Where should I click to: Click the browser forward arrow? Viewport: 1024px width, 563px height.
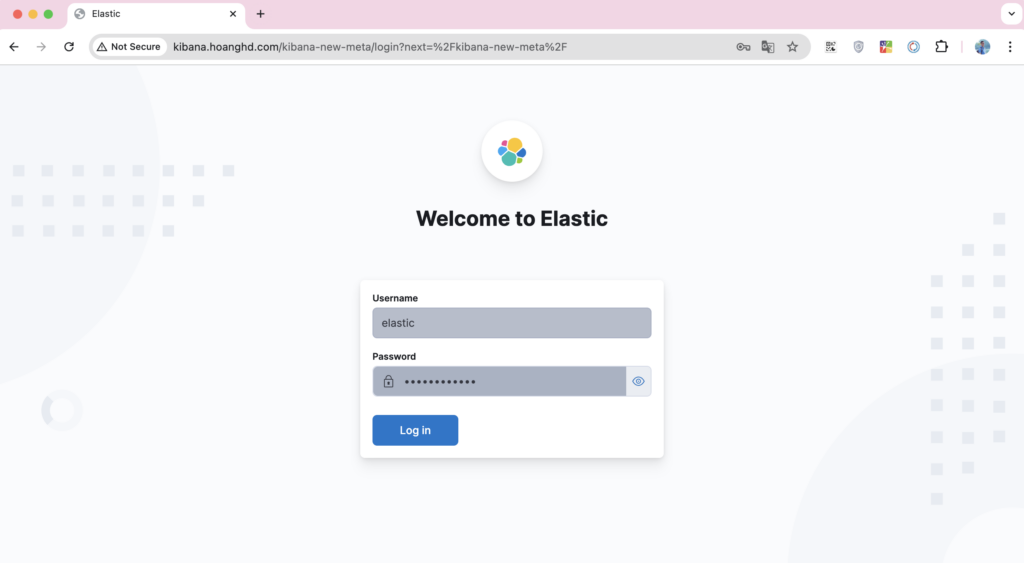tap(41, 46)
